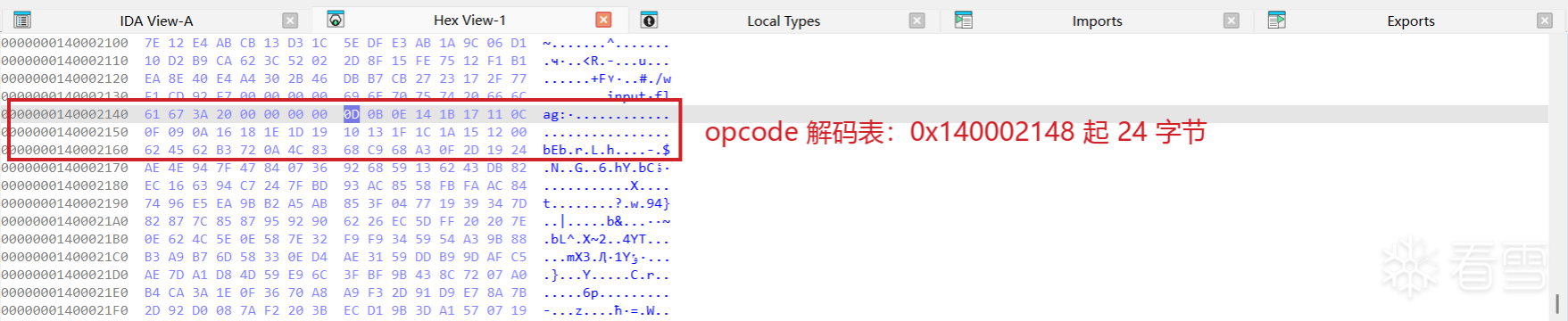Viewport: 1568px width, 321px height.
Task: Click address 00000001400021B0
Action: coord(65,239)
